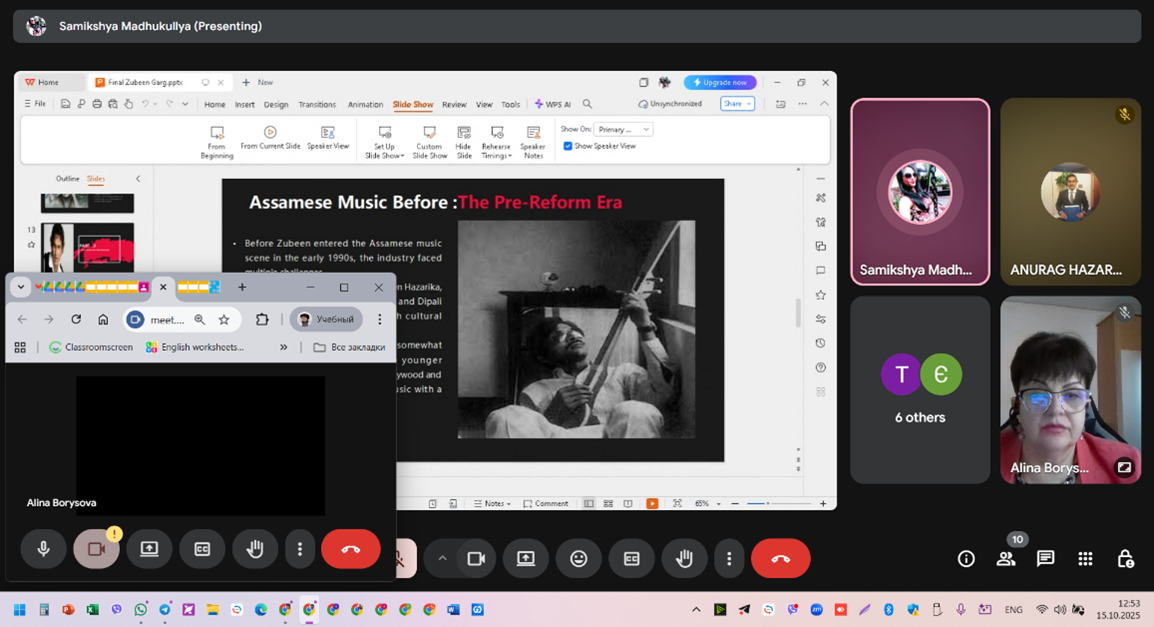Open the Activities grid icon
Viewport: 1154px width, 627px height.
(1085, 559)
